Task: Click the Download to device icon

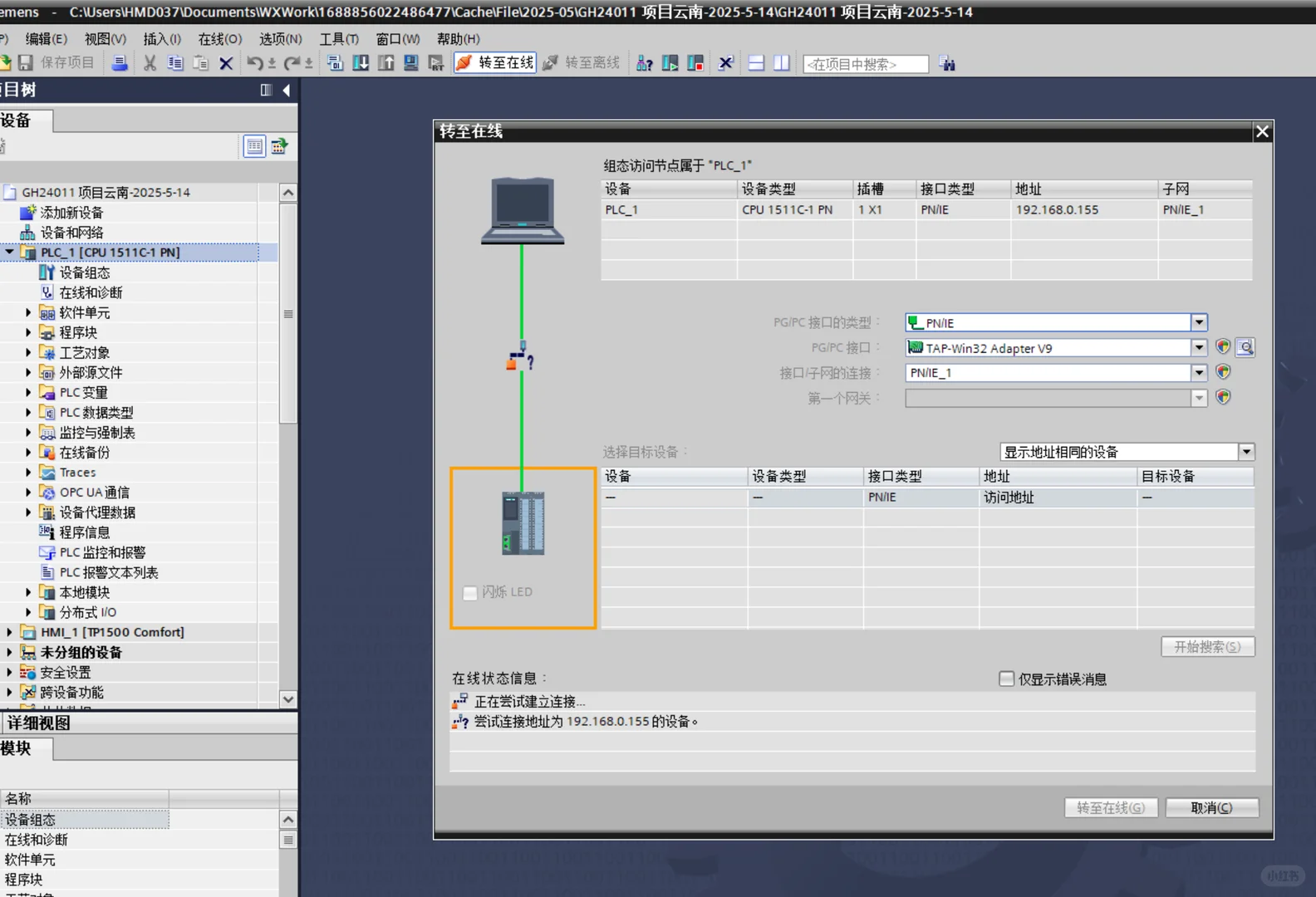Action: click(361, 63)
